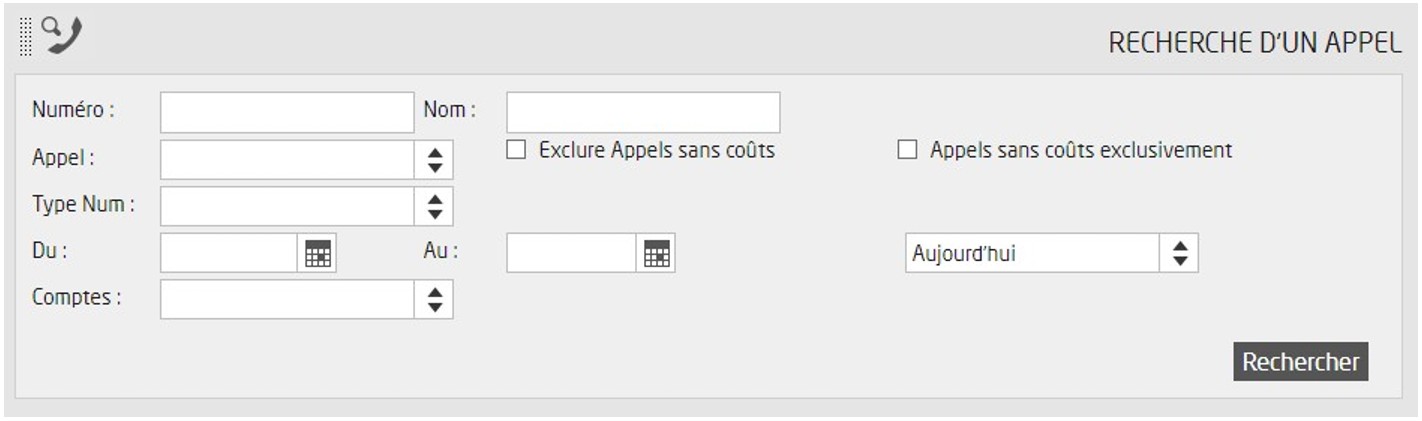Image resolution: width=1422 pixels, height=421 pixels.
Task: Enable Appels sans coûts exclusivement
Action: click(907, 150)
